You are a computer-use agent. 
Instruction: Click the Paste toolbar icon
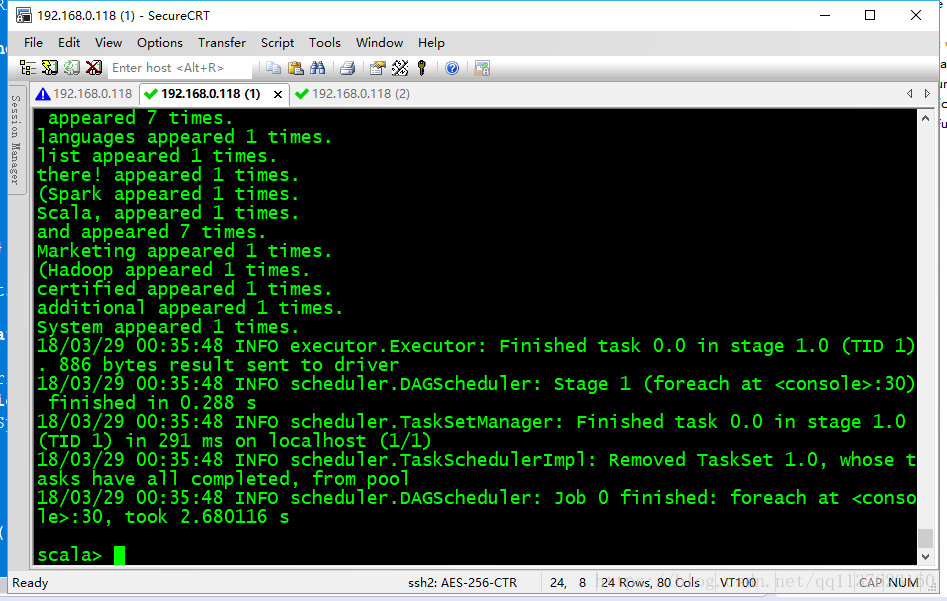tap(295, 68)
